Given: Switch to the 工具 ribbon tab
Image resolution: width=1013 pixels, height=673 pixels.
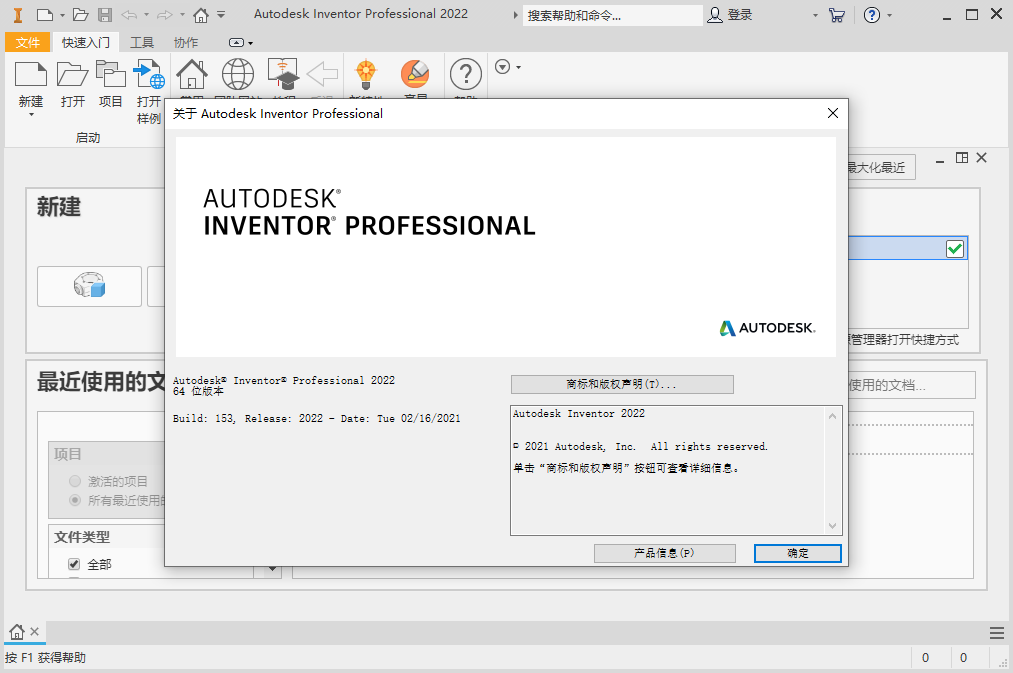Looking at the screenshot, I should (141, 42).
